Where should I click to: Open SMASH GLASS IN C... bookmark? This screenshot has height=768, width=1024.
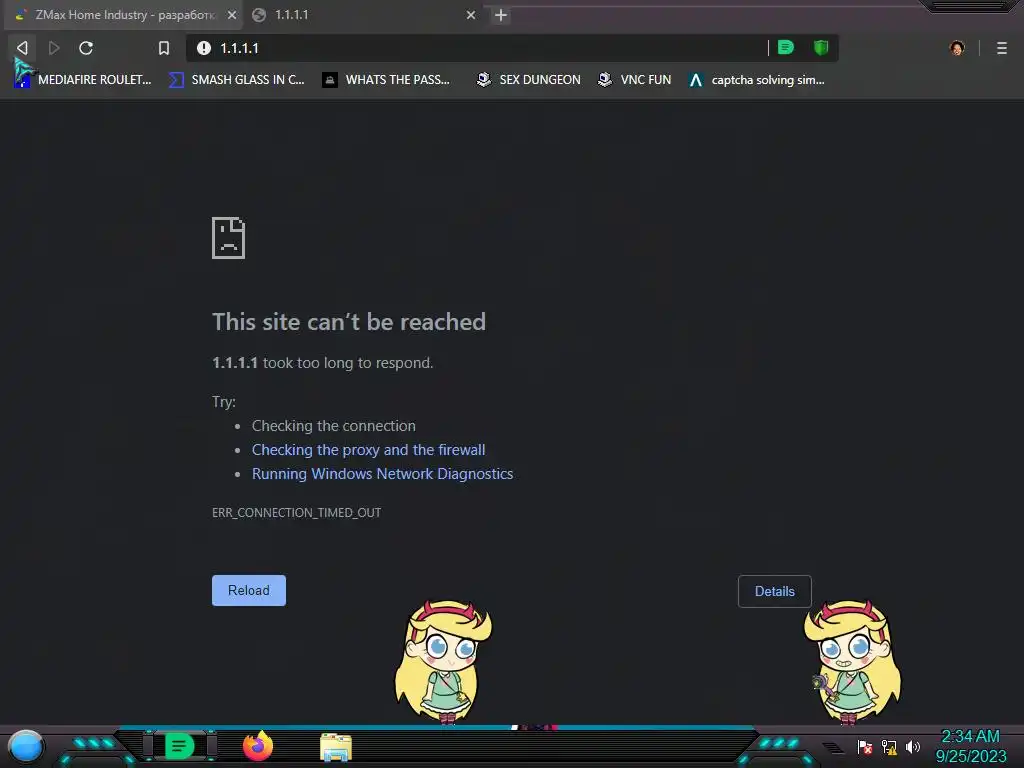pyautogui.click(x=236, y=80)
